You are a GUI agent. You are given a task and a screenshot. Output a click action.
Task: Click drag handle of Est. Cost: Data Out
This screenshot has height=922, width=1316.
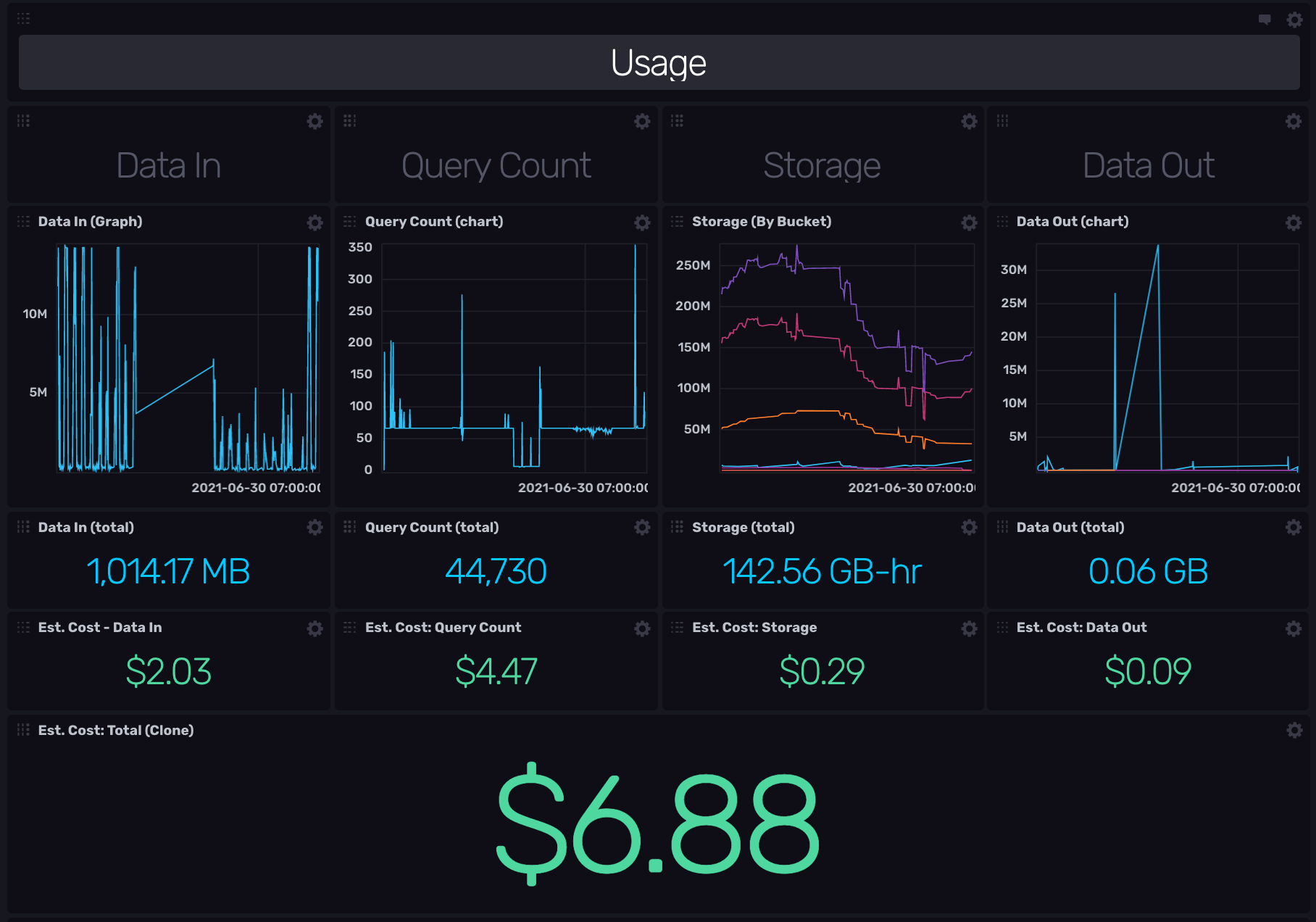click(x=1002, y=628)
